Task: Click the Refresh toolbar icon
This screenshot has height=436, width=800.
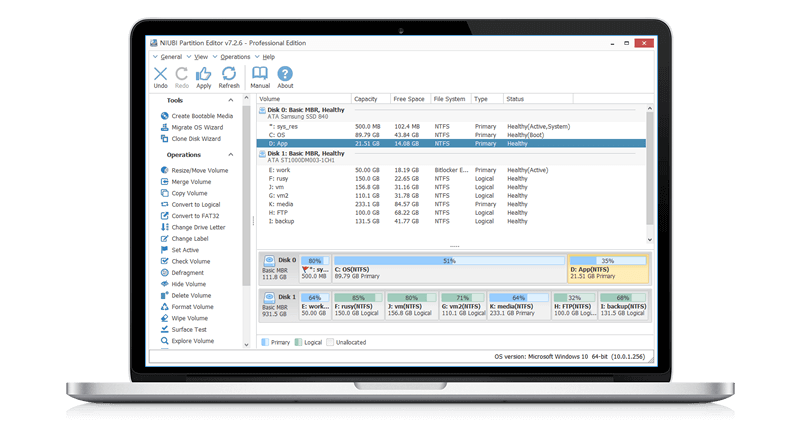Action: [229, 74]
